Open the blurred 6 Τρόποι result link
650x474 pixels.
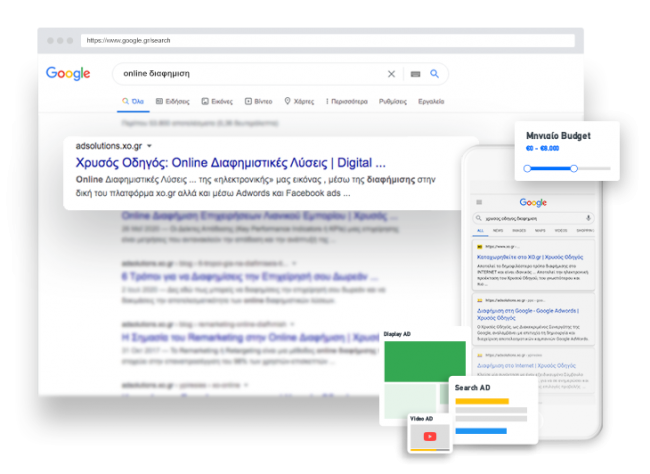click(x=250, y=276)
